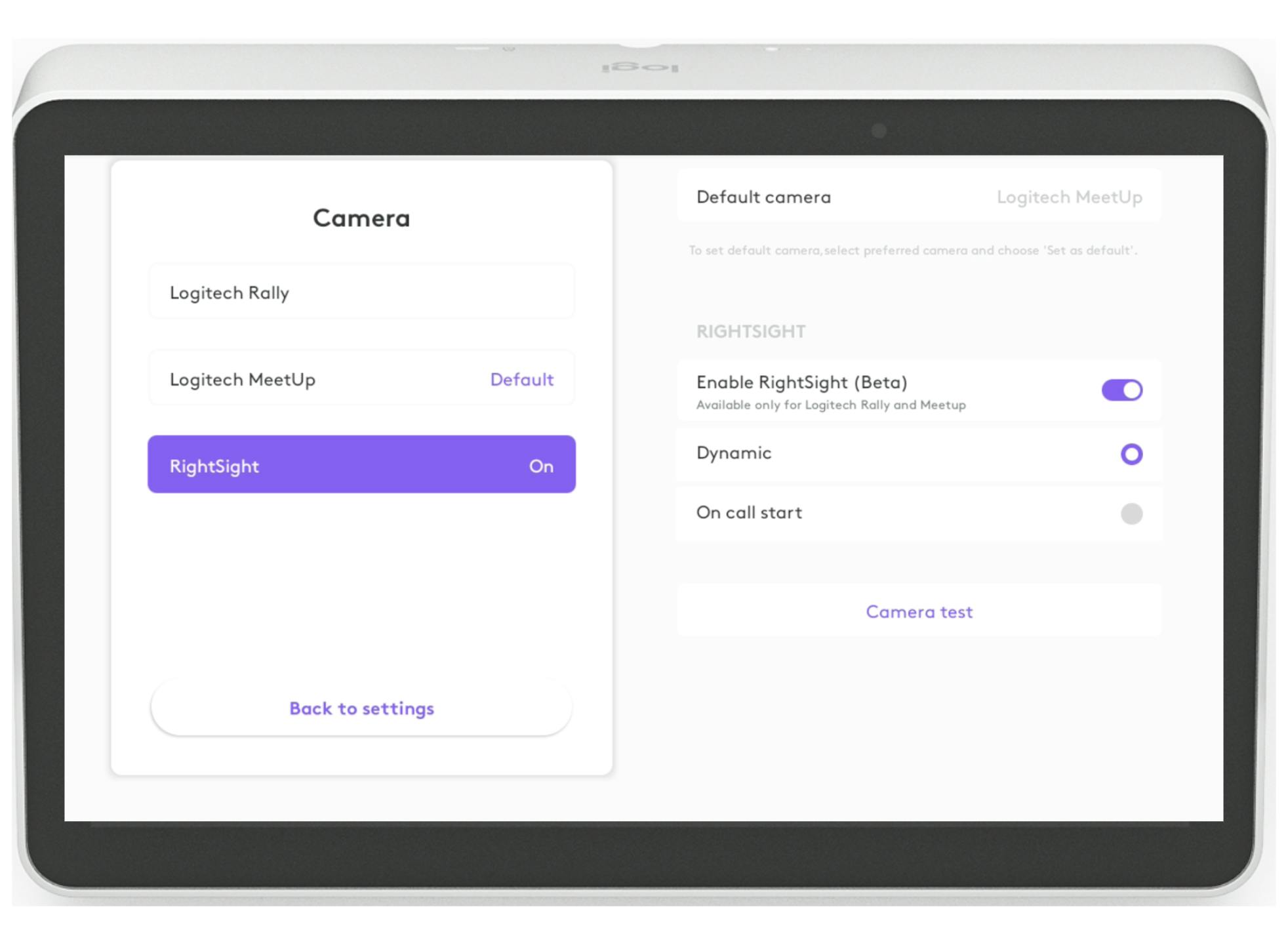Screen dimensions: 1288x951
Task: Select the On call start radio button
Action: coord(1131,514)
